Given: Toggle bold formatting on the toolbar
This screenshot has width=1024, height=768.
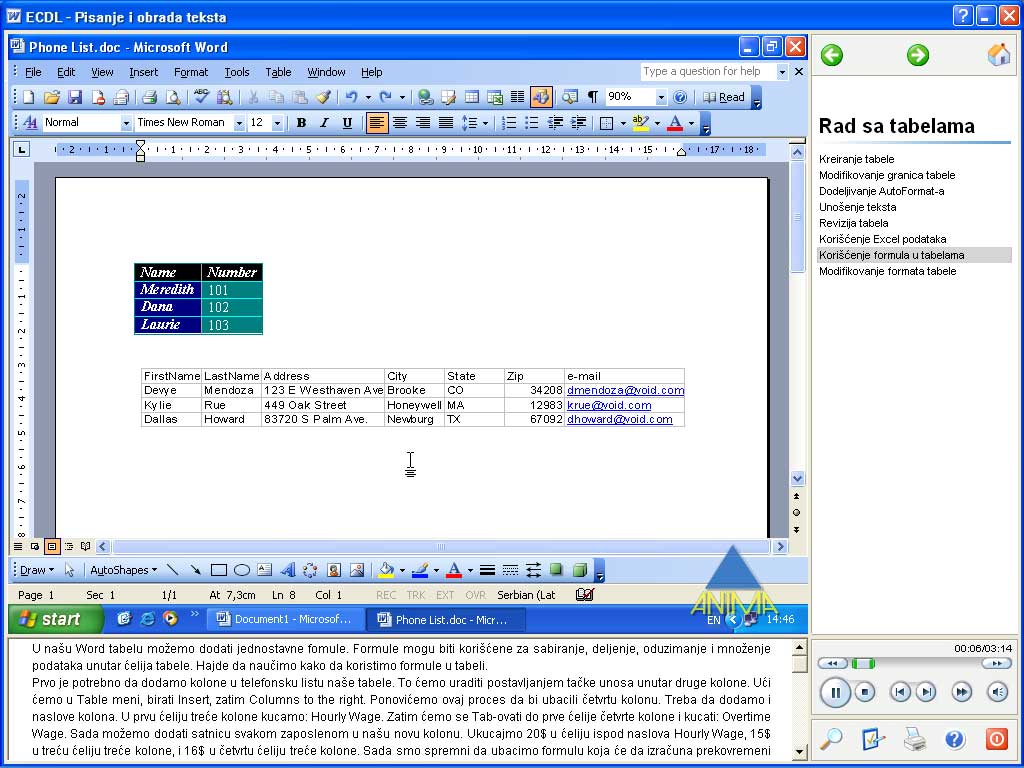Looking at the screenshot, I should (x=301, y=122).
